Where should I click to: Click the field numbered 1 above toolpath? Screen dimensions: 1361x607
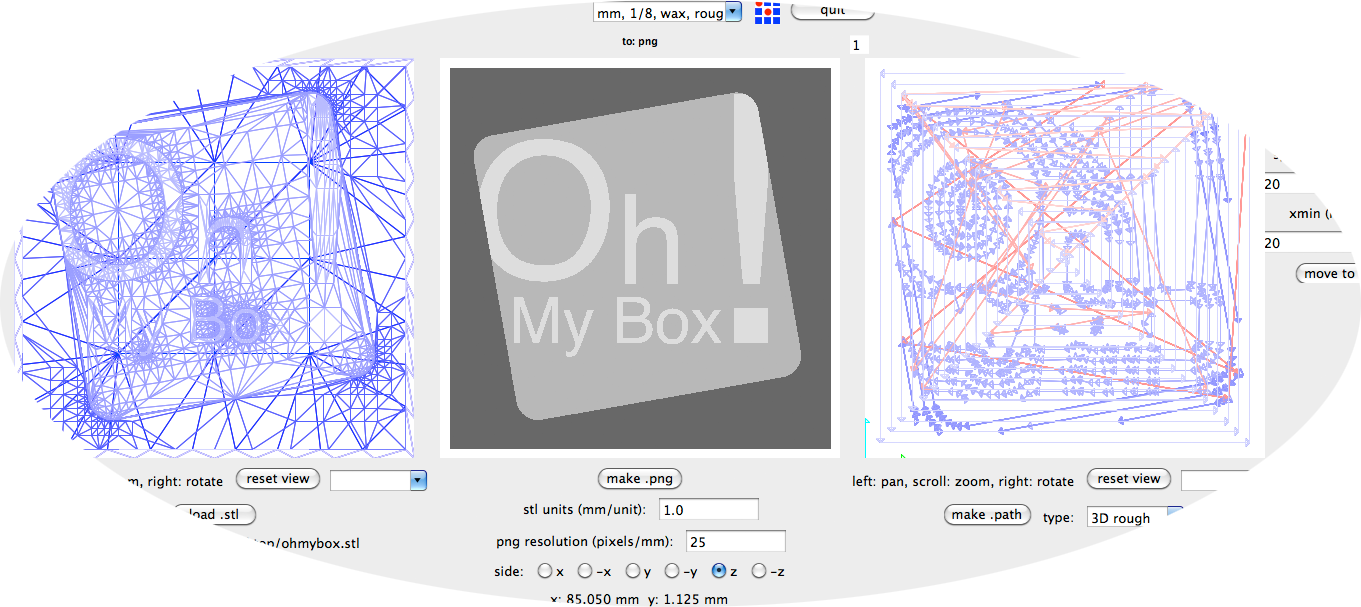tap(860, 45)
